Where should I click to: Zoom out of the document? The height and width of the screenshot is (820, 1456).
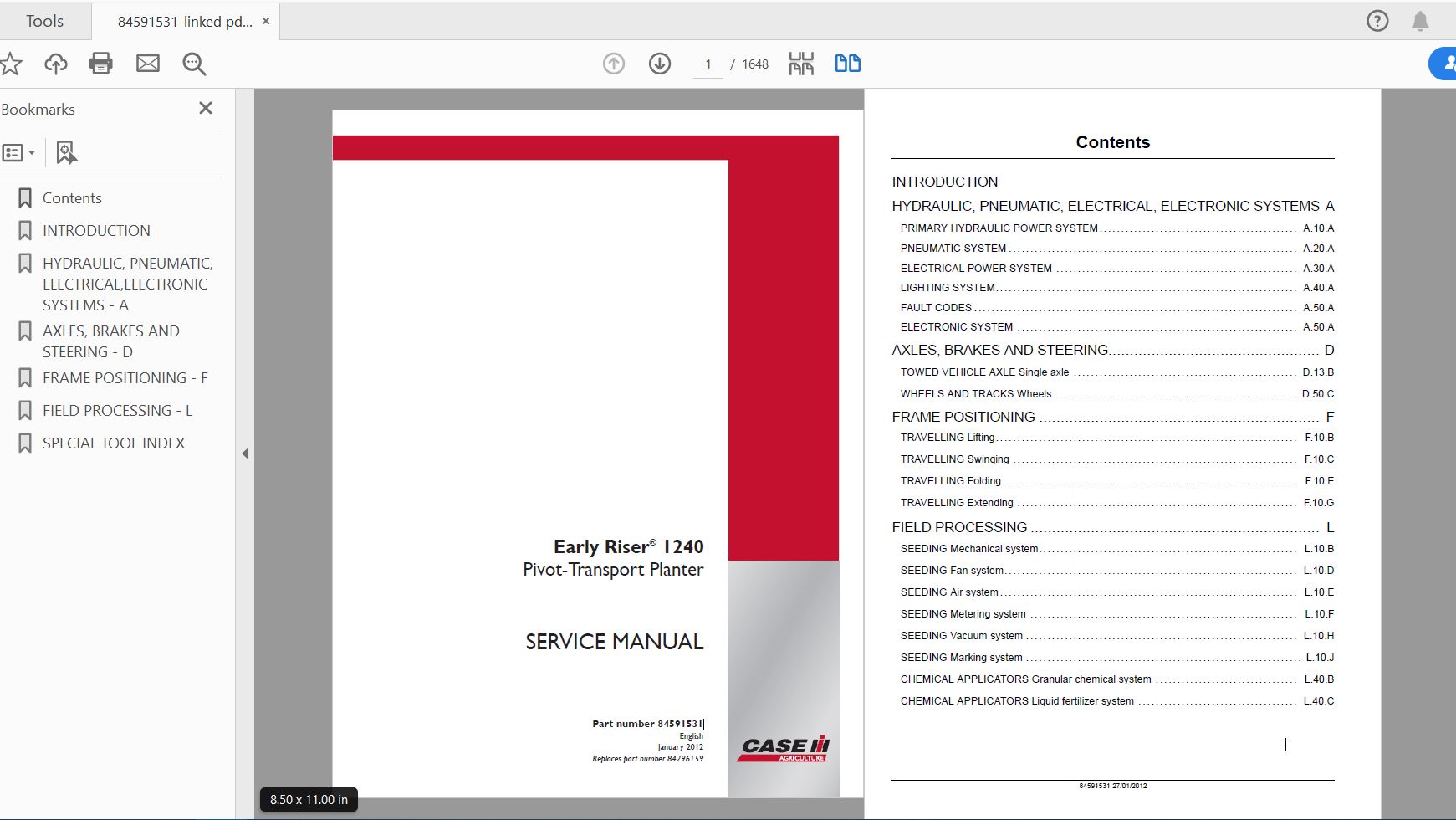[x=194, y=63]
